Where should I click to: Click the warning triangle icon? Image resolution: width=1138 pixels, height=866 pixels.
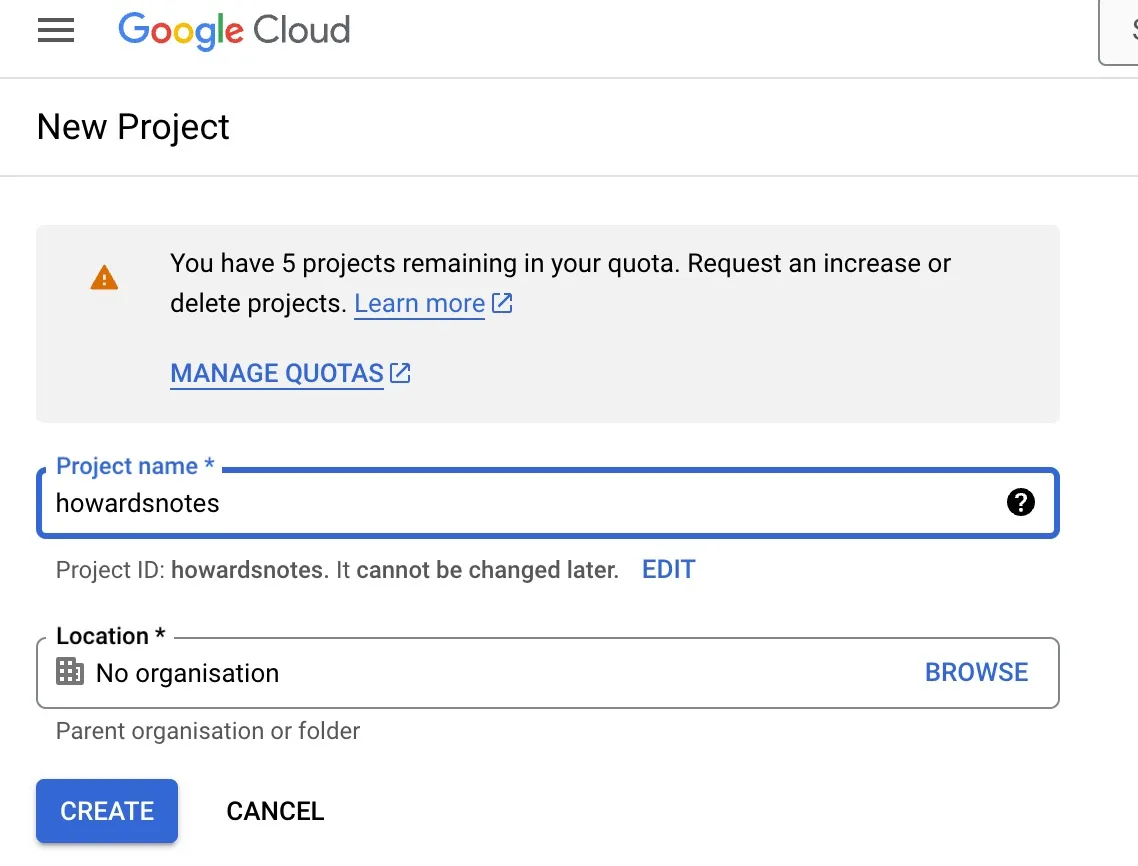[x=104, y=277]
